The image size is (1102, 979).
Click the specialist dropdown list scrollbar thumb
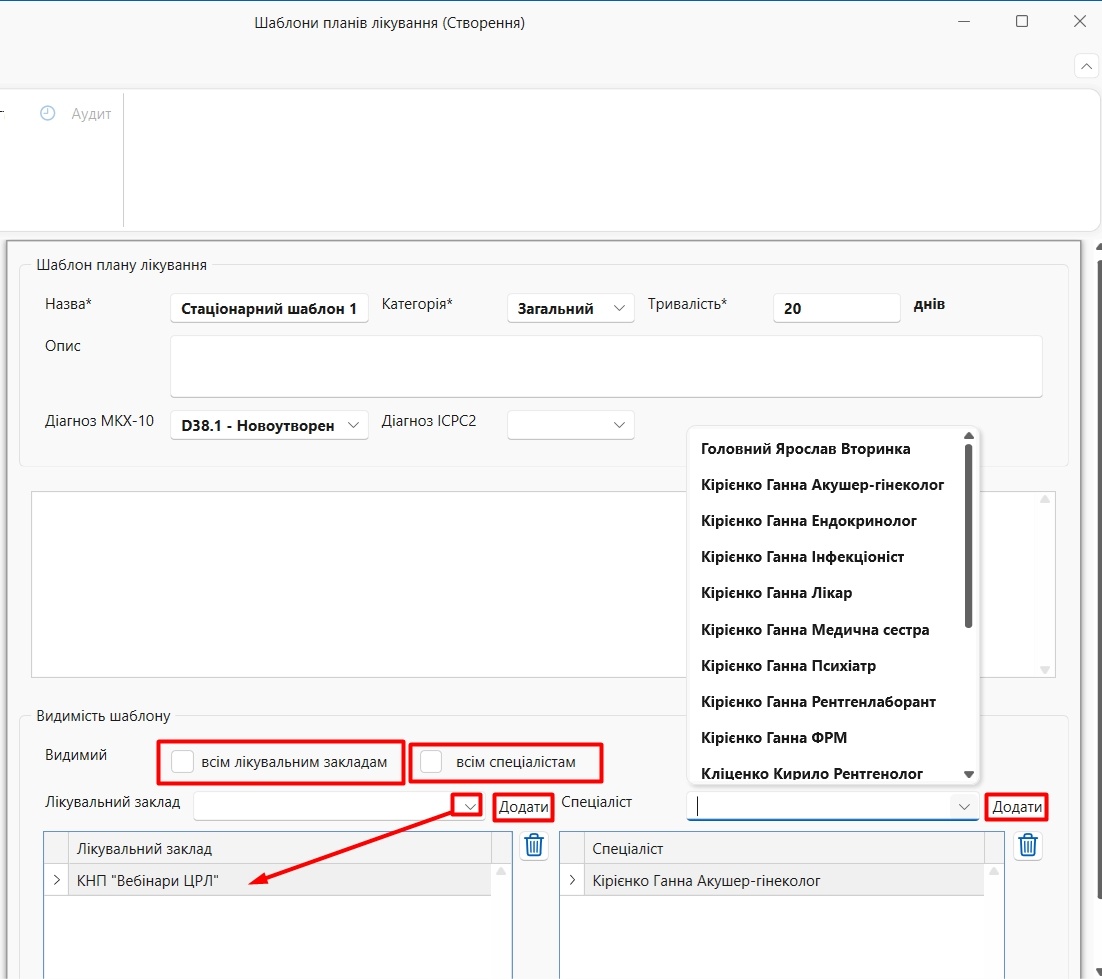(968, 536)
